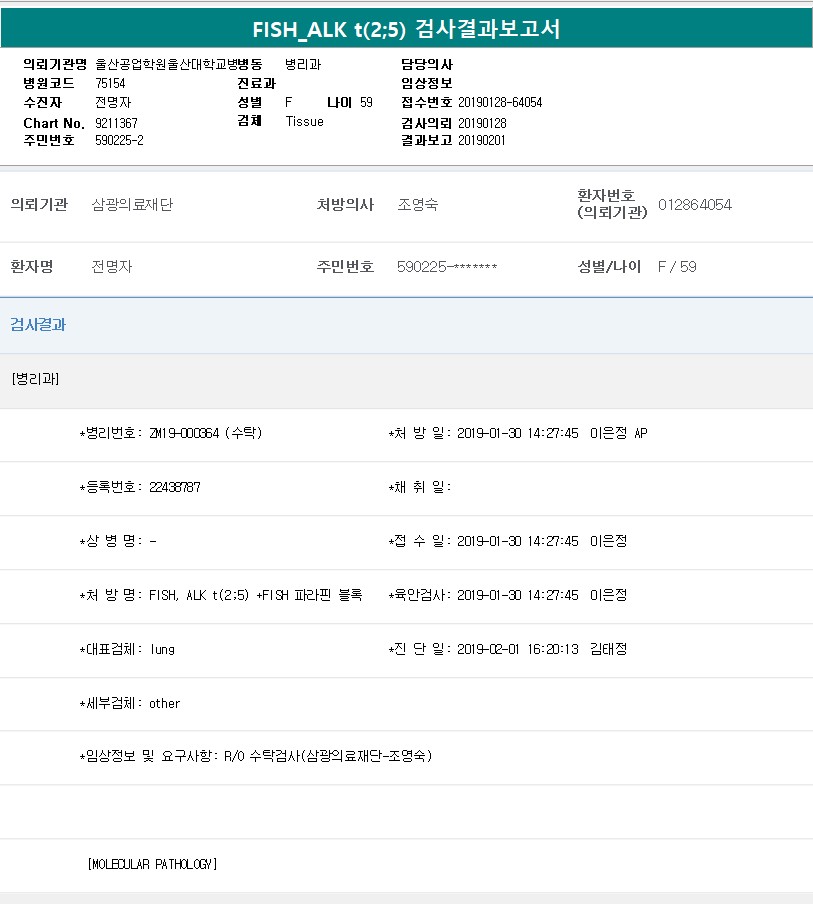Select the 접수번호 value in header
The image size is (813, 904).
(x=500, y=102)
